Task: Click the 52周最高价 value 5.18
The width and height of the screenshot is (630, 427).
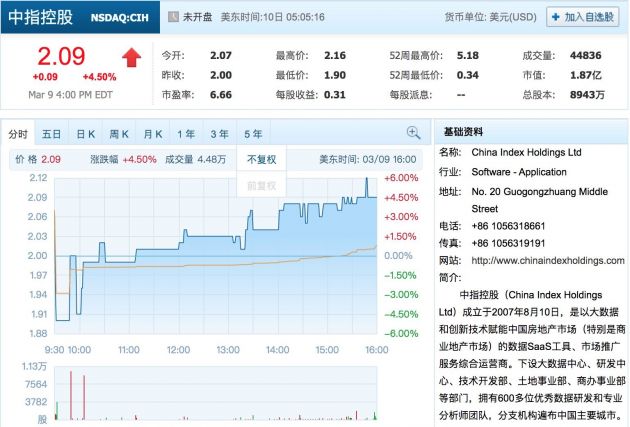Action: tap(468, 55)
